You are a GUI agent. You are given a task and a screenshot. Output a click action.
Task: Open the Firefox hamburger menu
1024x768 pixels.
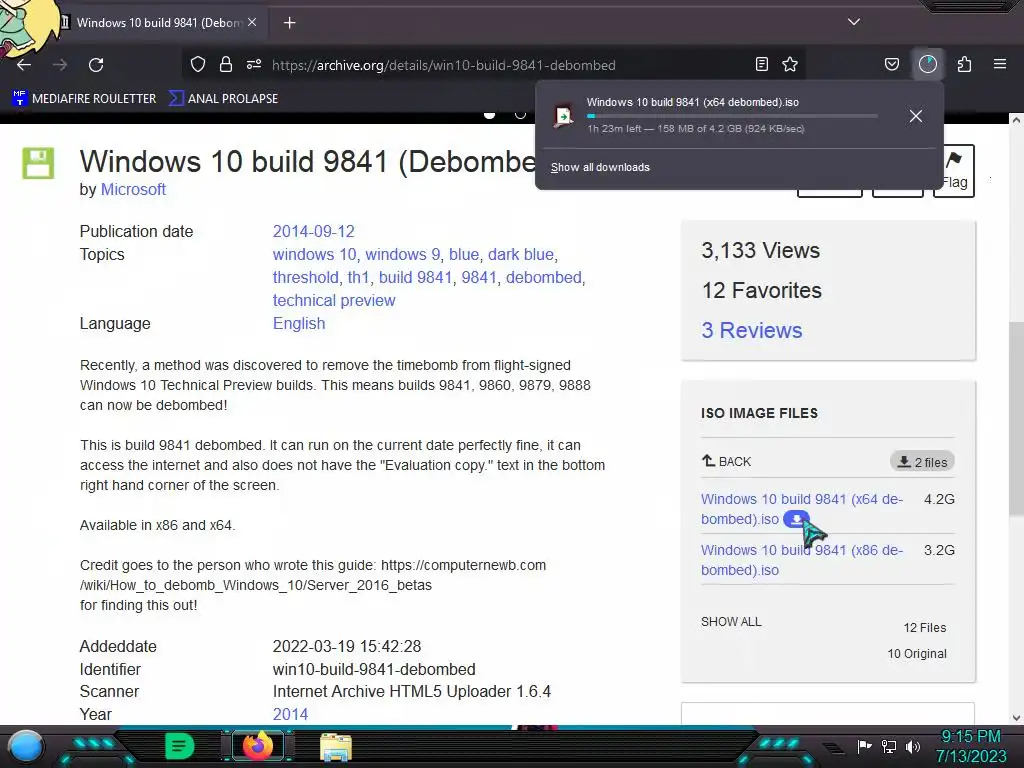point(1000,64)
